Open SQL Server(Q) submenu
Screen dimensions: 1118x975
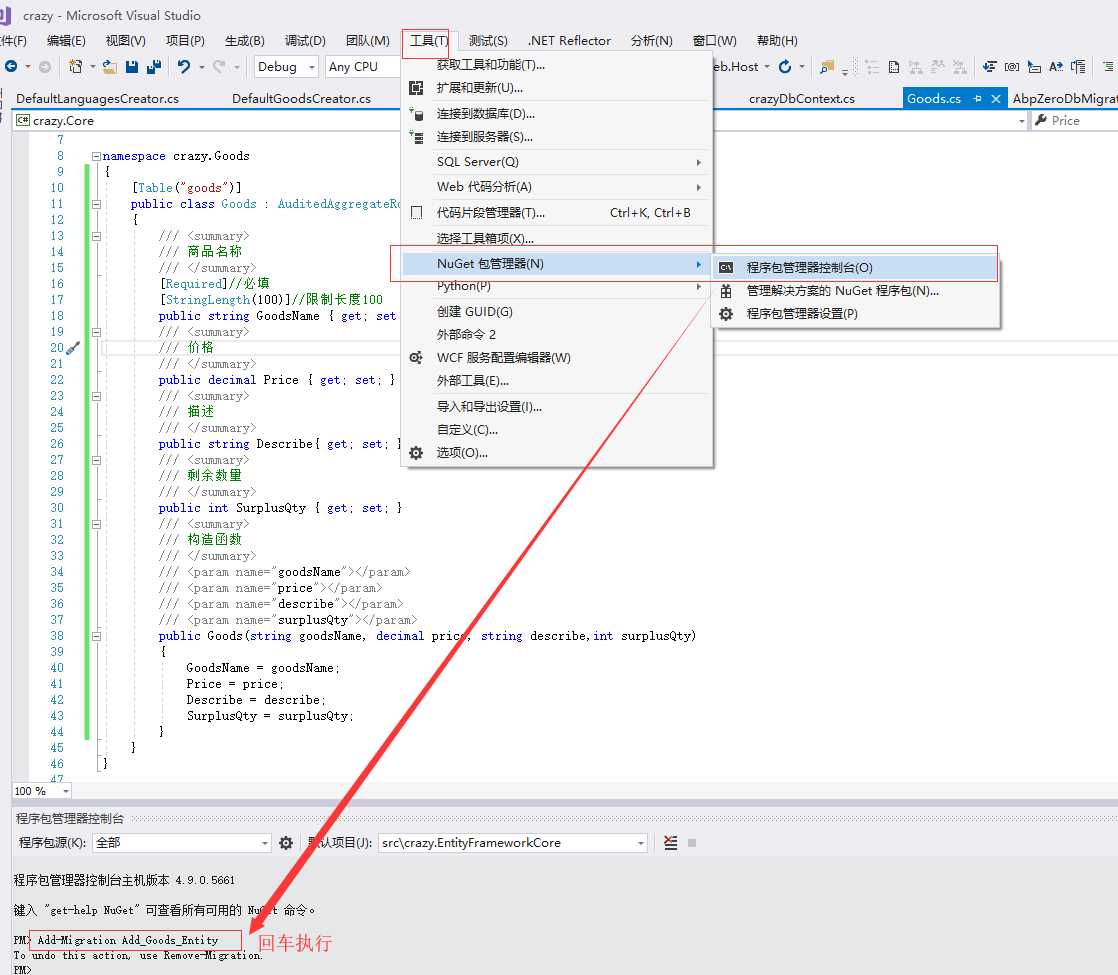pos(556,162)
